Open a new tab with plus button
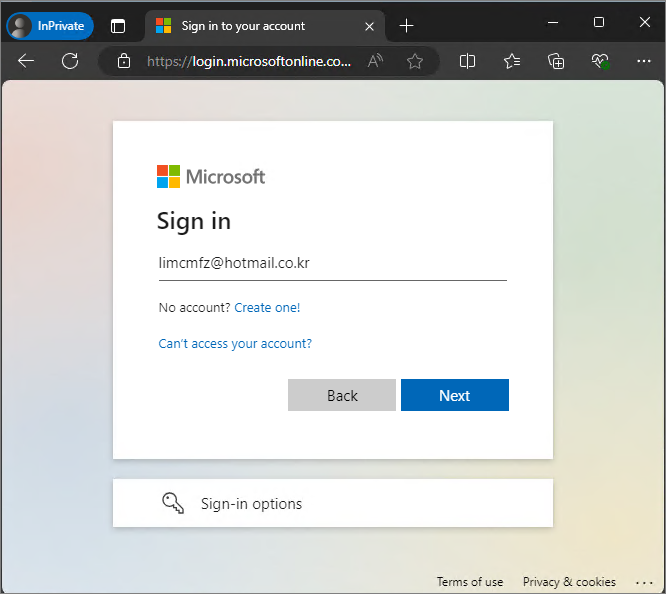The image size is (666, 594). point(406,26)
